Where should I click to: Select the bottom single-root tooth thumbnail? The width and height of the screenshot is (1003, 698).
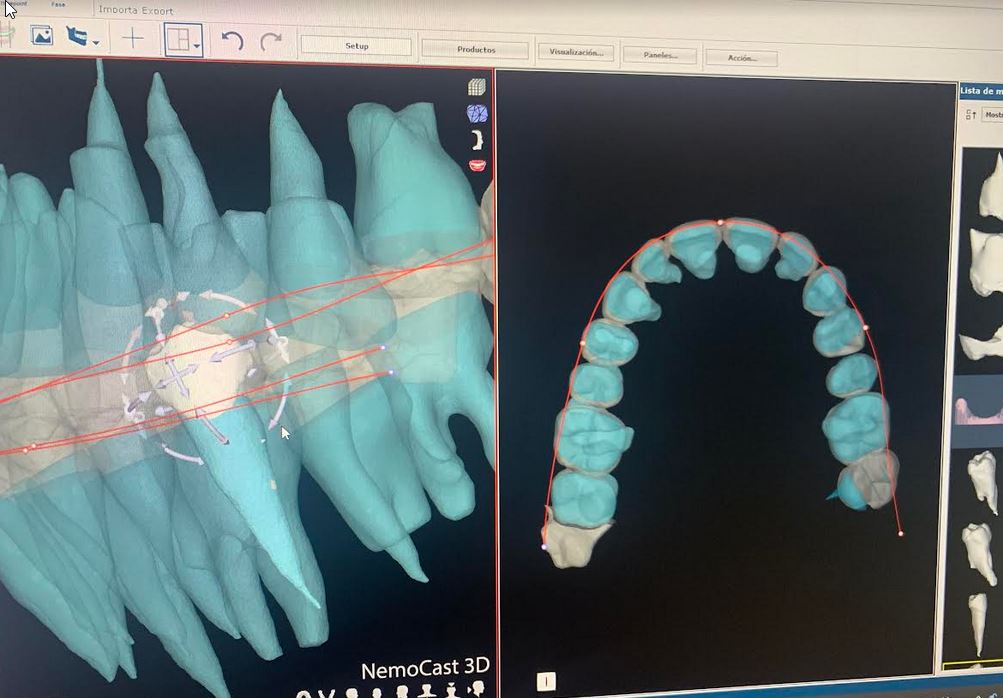[979, 622]
